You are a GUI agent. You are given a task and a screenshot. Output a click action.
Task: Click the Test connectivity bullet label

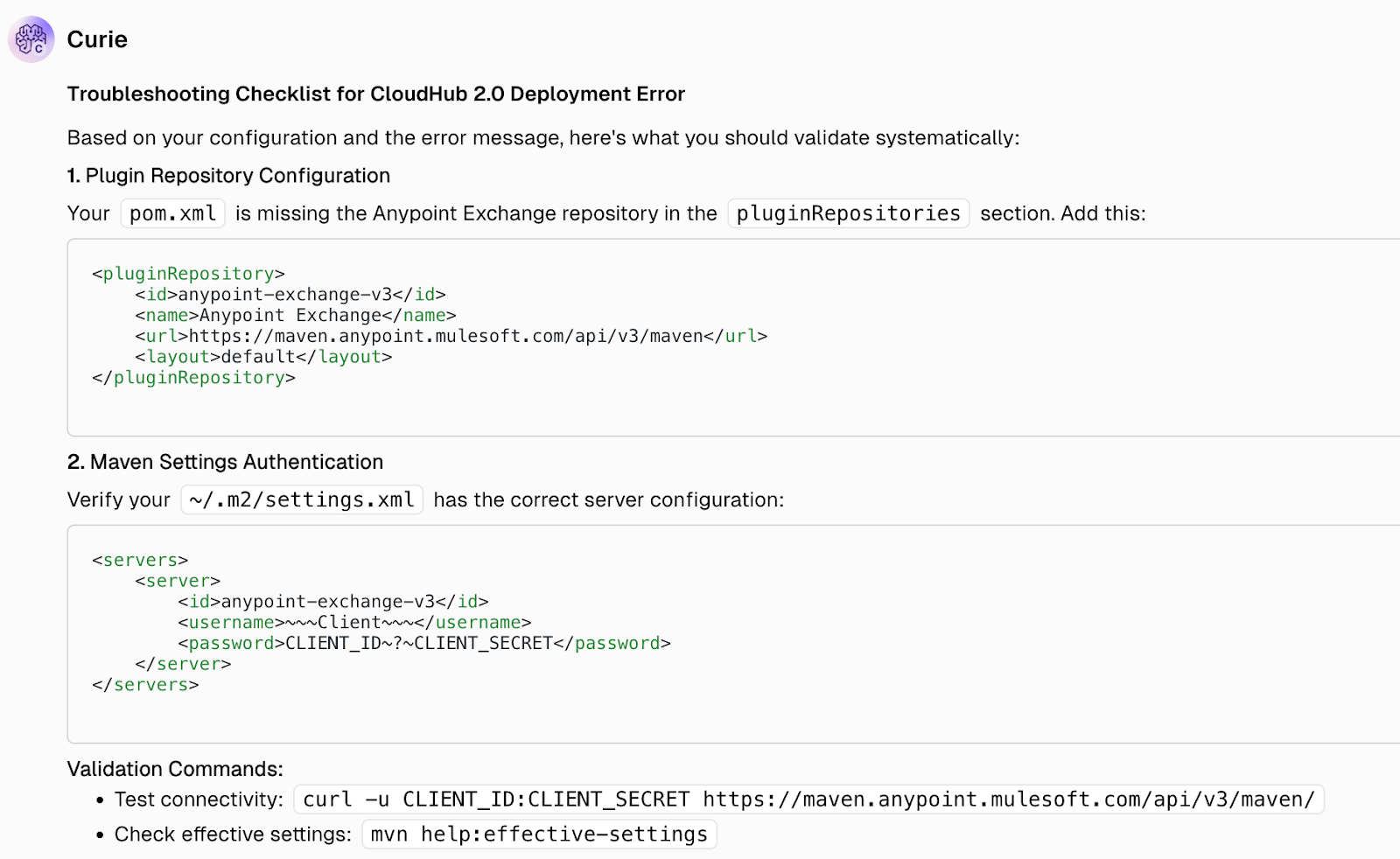click(x=197, y=799)
